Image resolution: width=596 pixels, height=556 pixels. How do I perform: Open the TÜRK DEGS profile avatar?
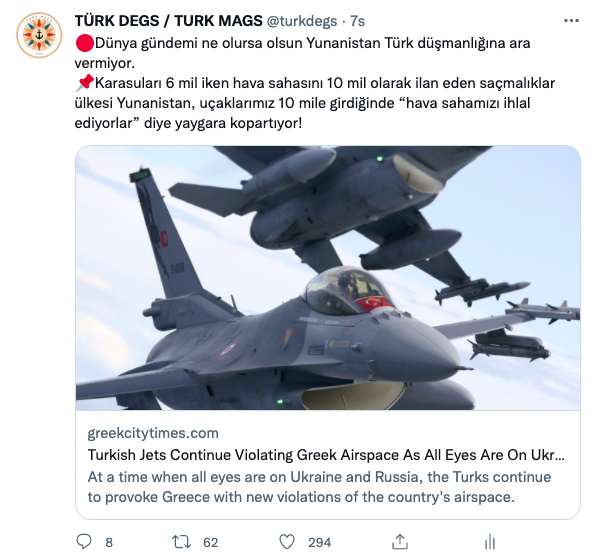[39, 35]
